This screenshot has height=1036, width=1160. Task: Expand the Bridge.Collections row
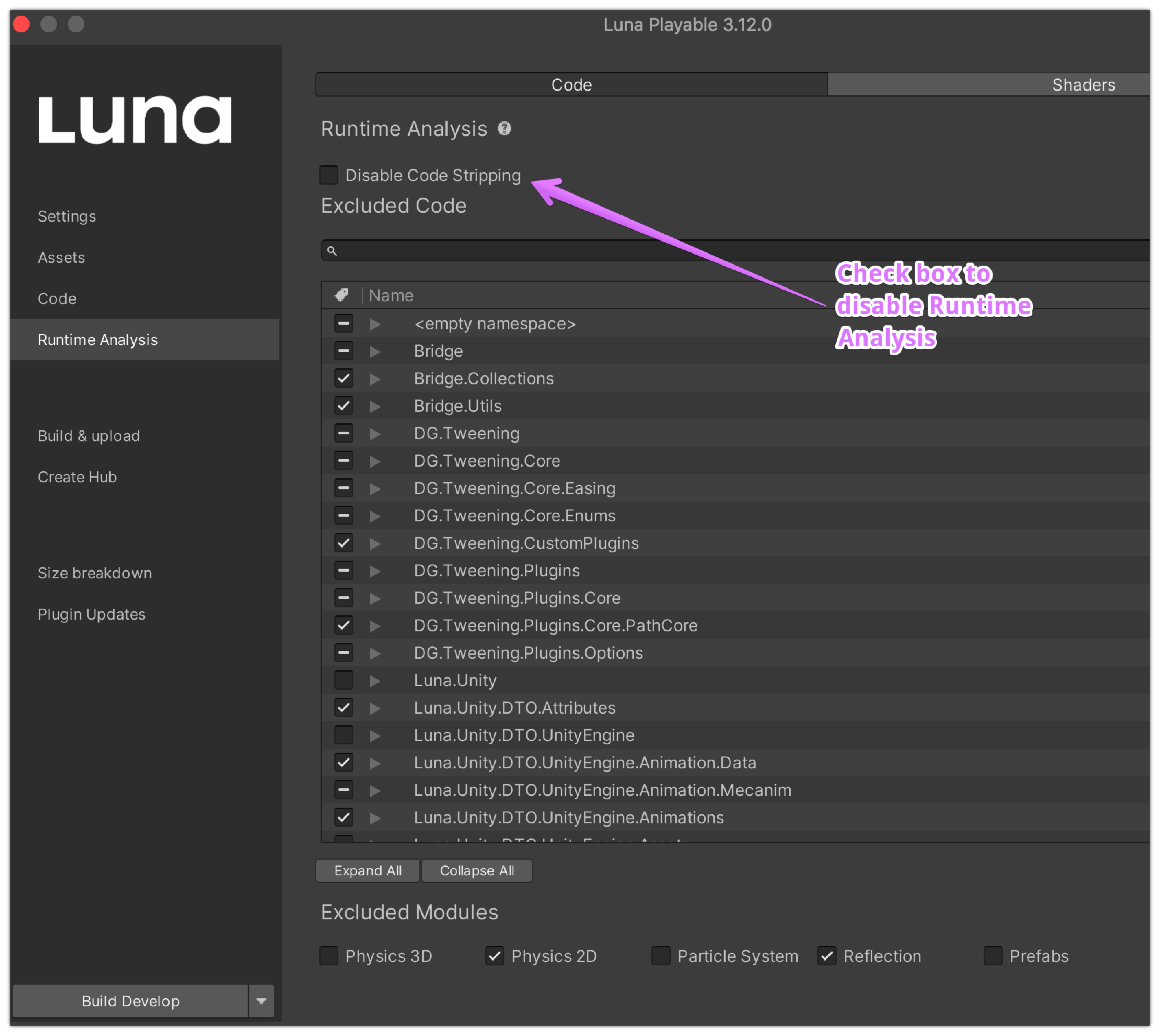(x=375, y=379)
